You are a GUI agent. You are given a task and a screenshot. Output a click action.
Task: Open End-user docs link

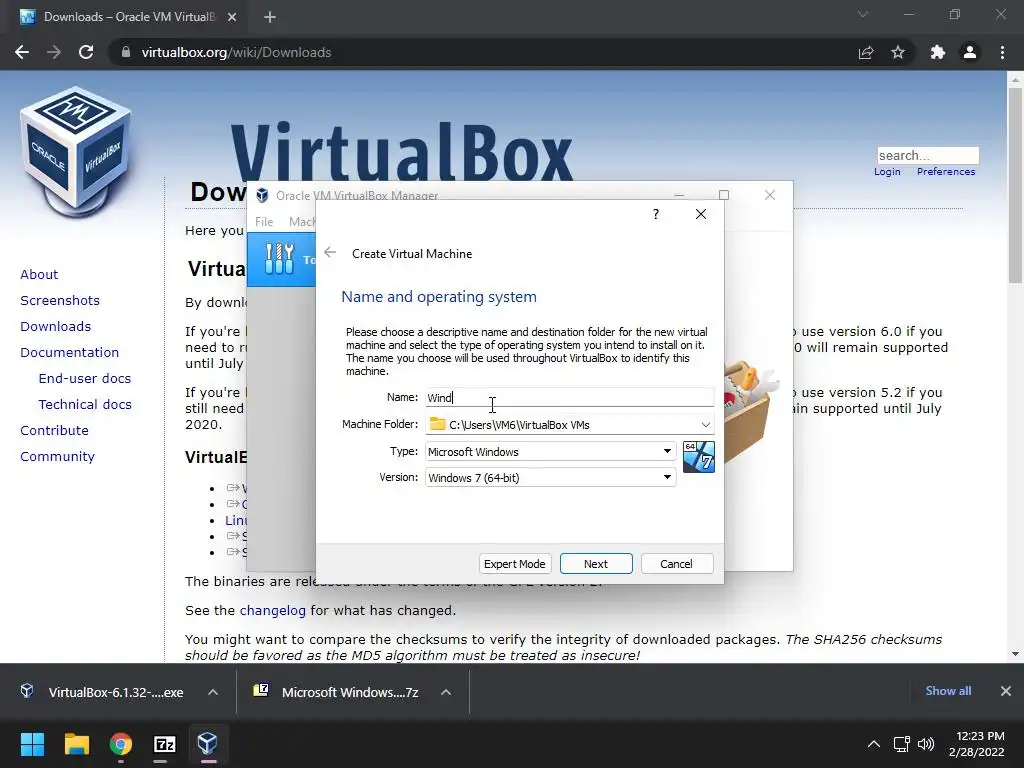point(85,378)
